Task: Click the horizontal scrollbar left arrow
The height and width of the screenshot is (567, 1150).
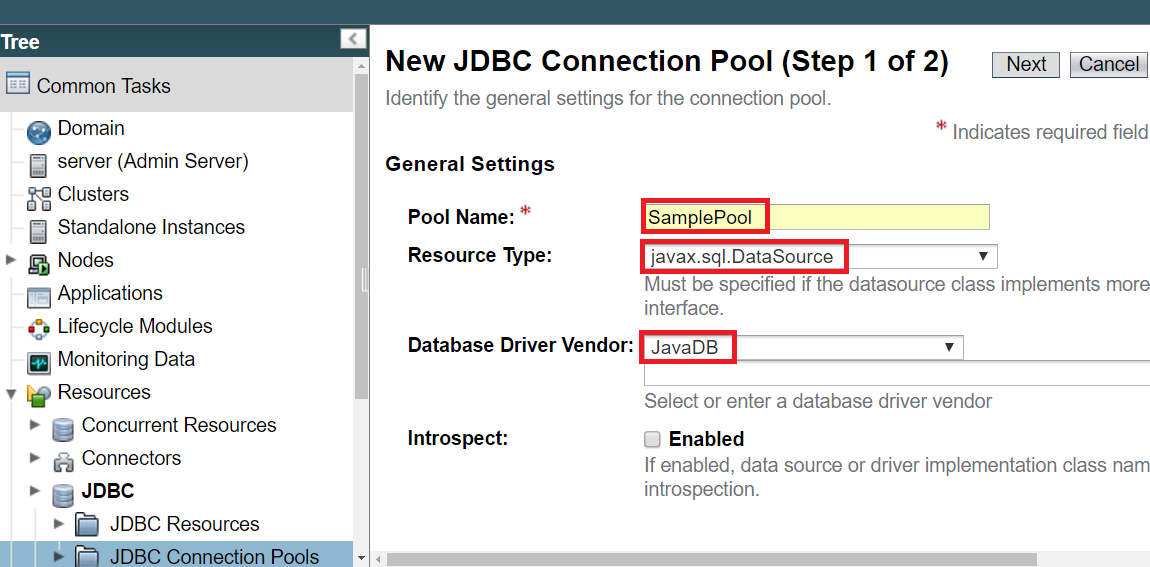Action: [x=378, y=560]
